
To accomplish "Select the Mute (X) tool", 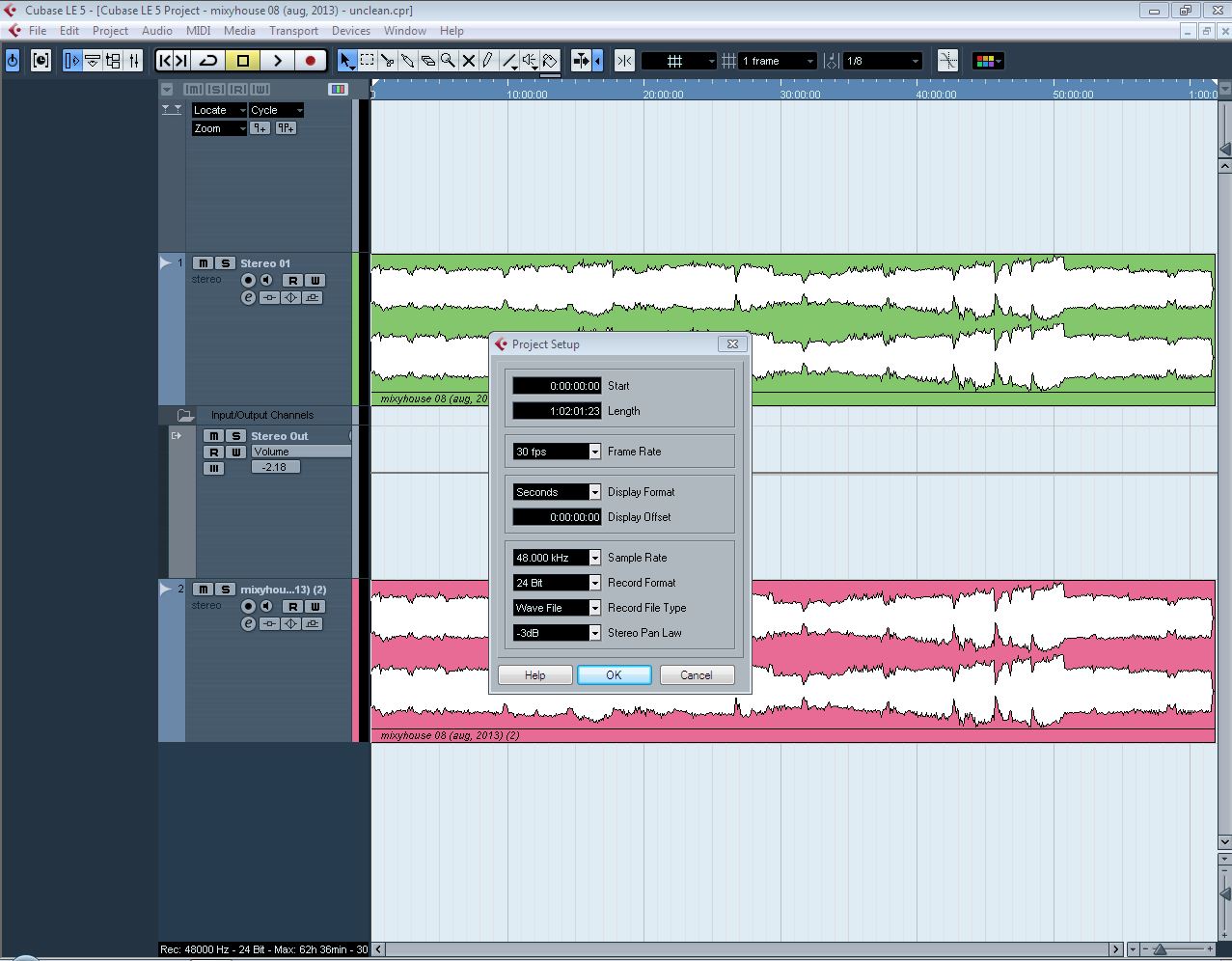I will pos(469,61).
